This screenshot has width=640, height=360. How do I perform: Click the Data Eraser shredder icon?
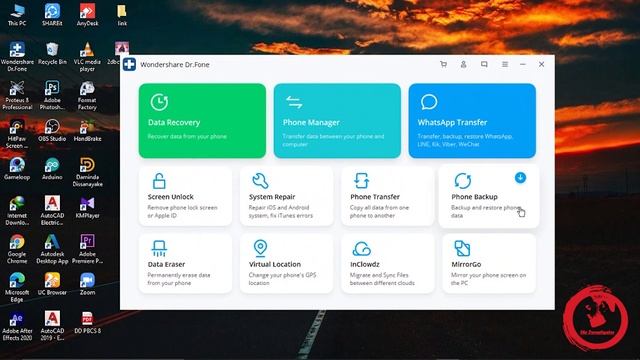[x=159, y=248]
